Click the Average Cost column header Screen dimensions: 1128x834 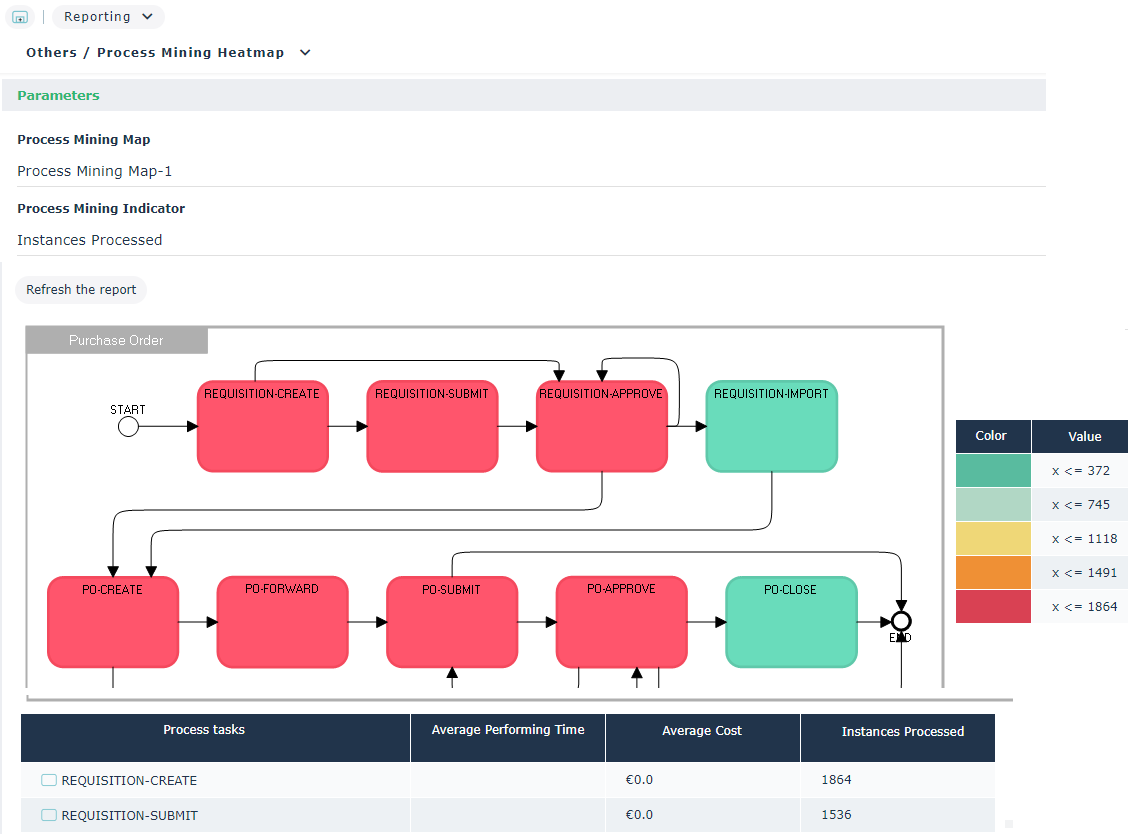click(x=702, y=731)
